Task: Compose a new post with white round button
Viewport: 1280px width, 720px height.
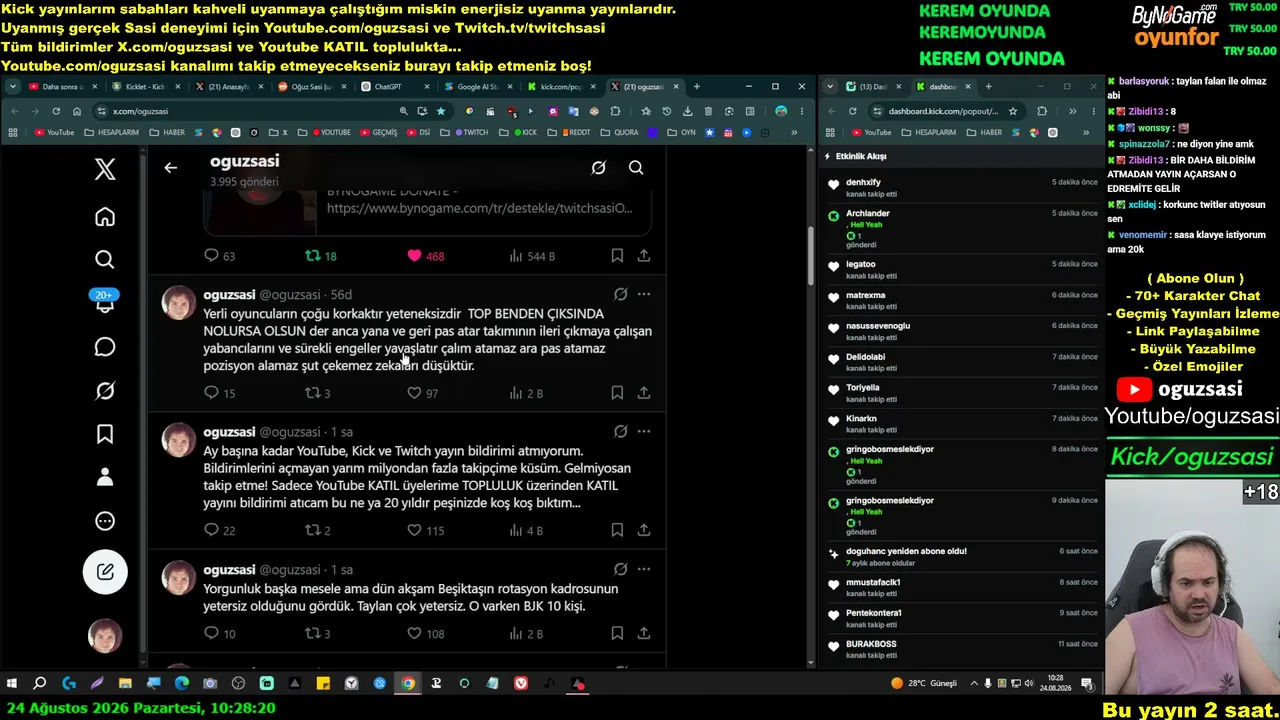Action: 105,573
